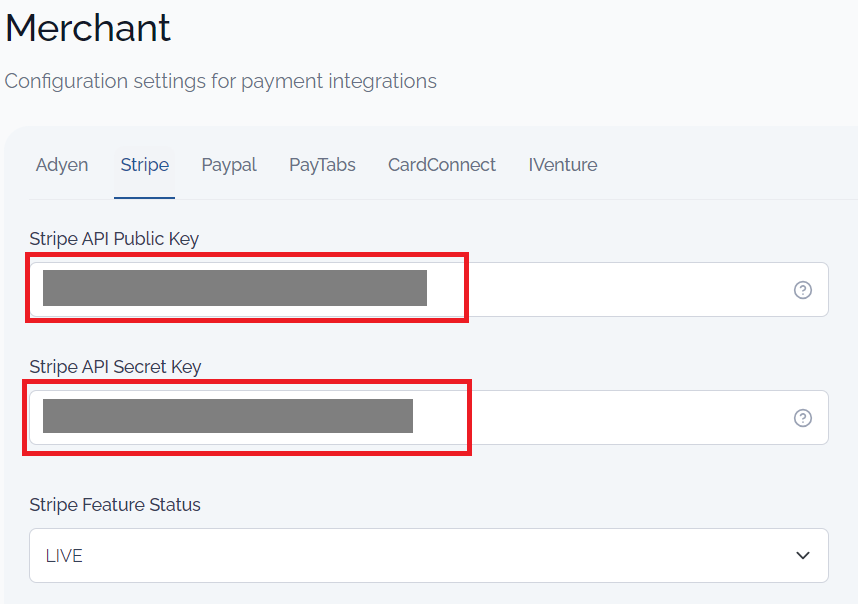
Task: Switch to the Adyen tab
Action: [62, 165]
